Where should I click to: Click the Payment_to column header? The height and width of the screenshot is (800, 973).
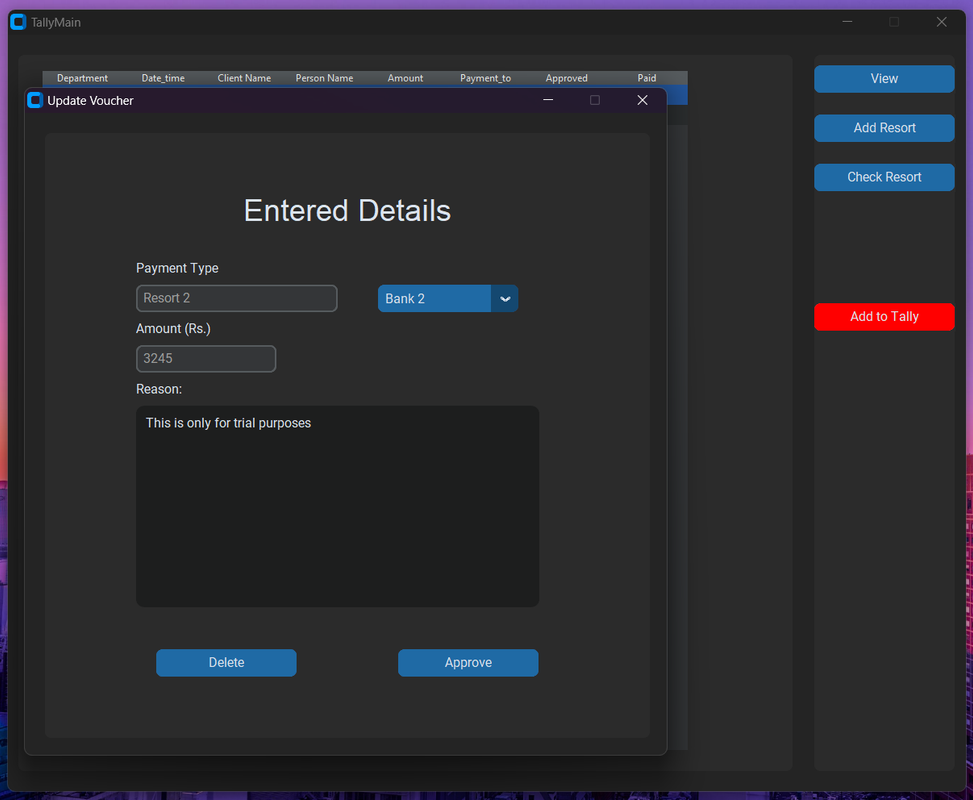click(485, 78)
